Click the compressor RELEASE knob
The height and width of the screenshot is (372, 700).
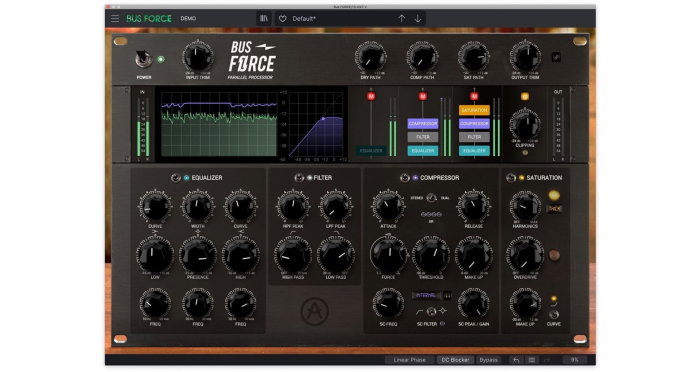tap(474, 207)
